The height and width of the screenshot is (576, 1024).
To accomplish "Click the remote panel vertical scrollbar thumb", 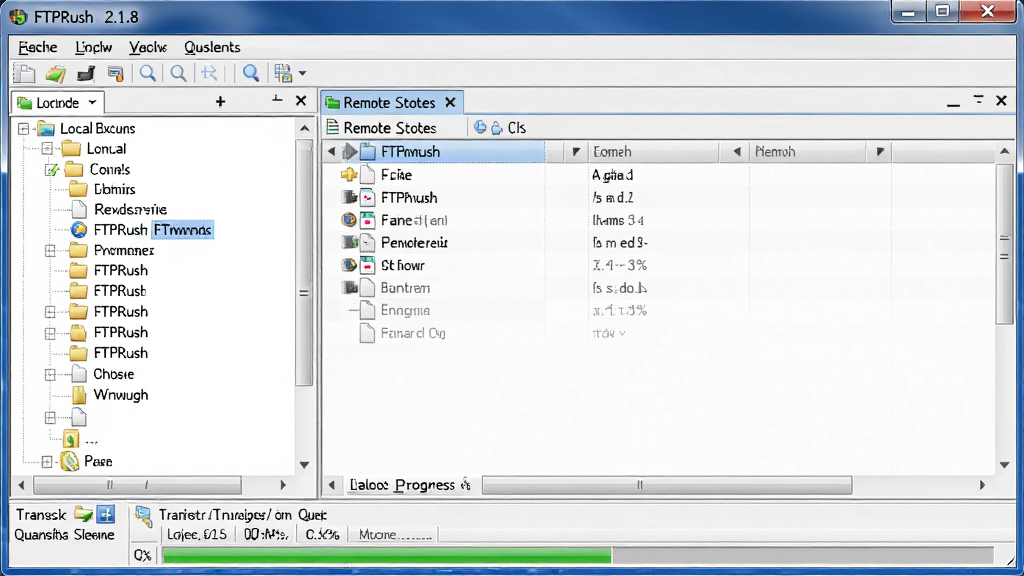I will click(x=1004, y=244).
